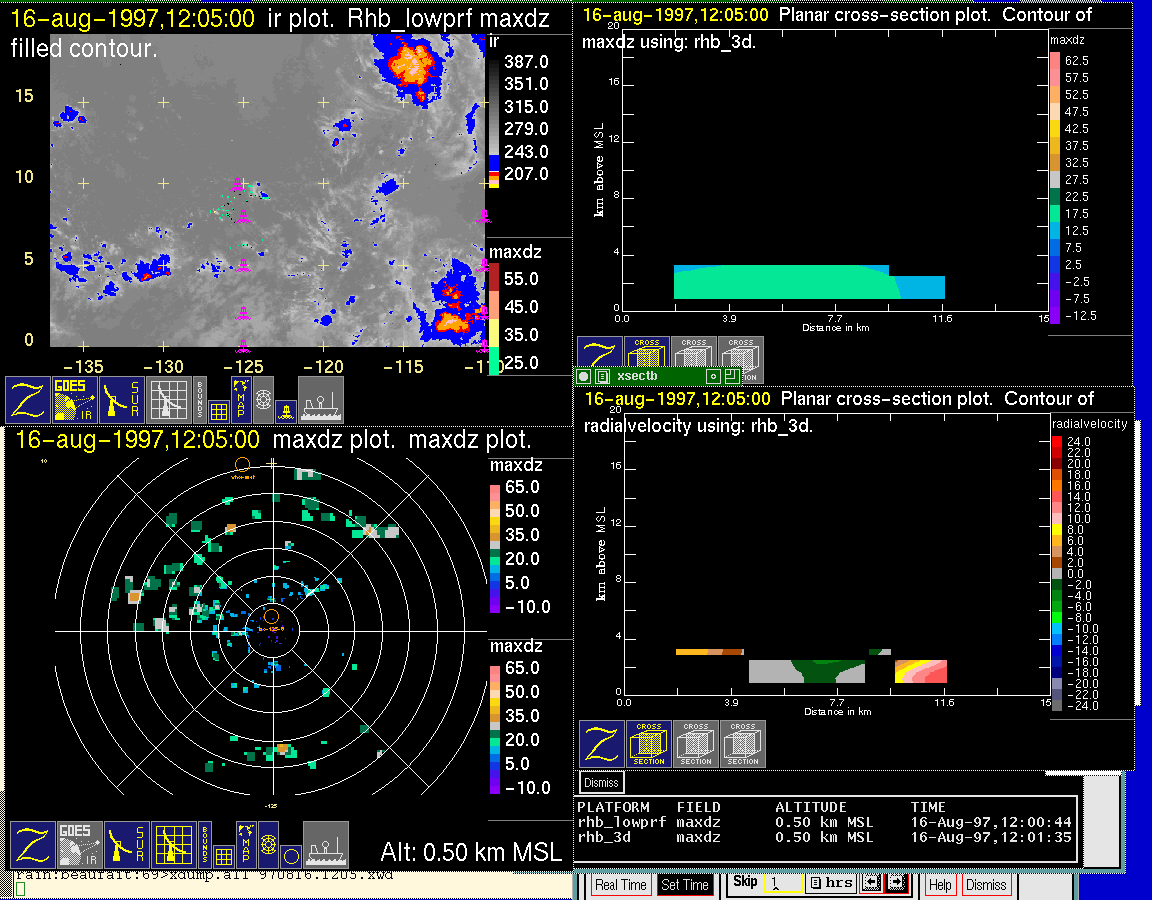Dismiss the platform field info popup
Screen dimensions: 1152x900
pyautogui.click(x=602, y=782)
